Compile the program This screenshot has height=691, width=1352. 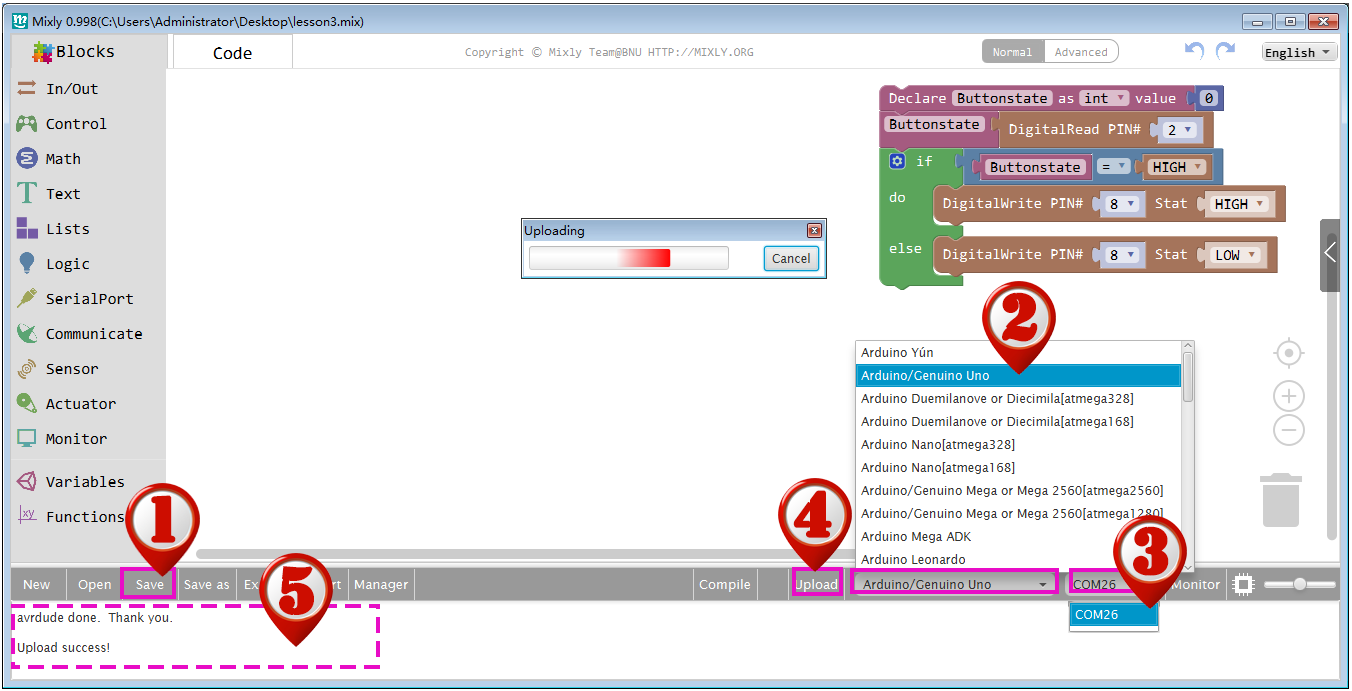pyautogui.click(x=725, y=584)
